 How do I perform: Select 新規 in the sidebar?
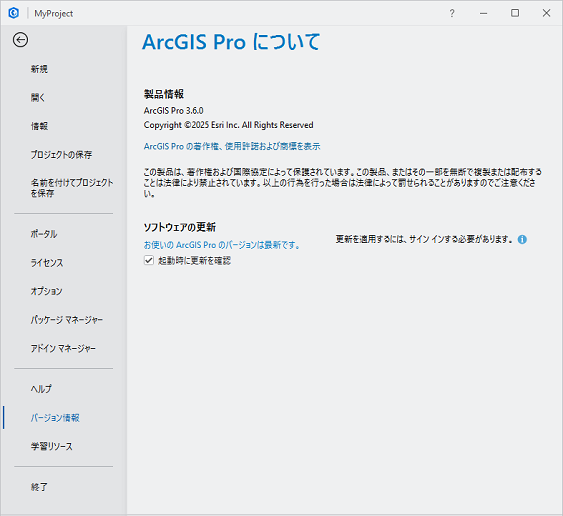tap(39, 69)
